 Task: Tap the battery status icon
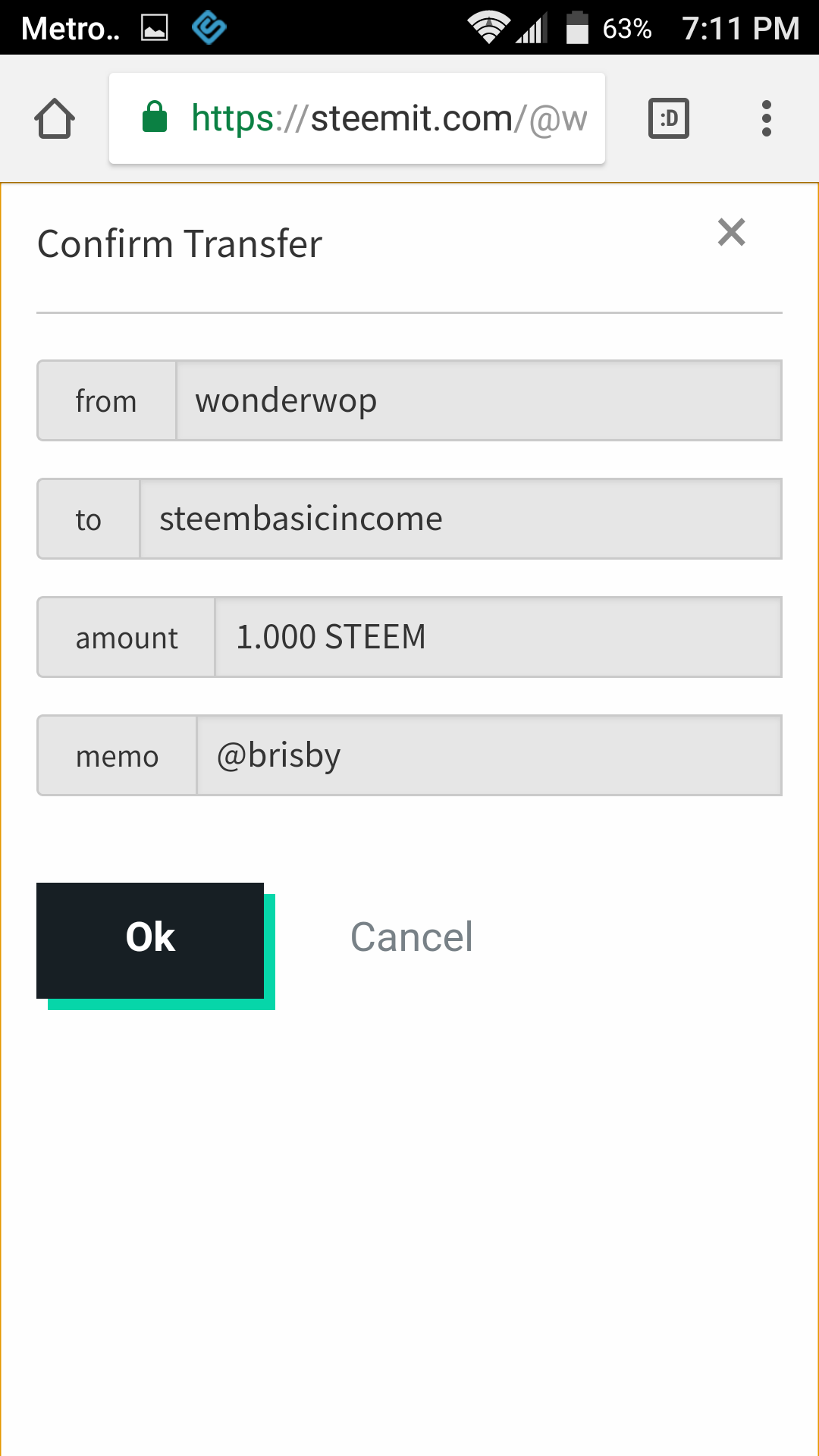[578, 28]
